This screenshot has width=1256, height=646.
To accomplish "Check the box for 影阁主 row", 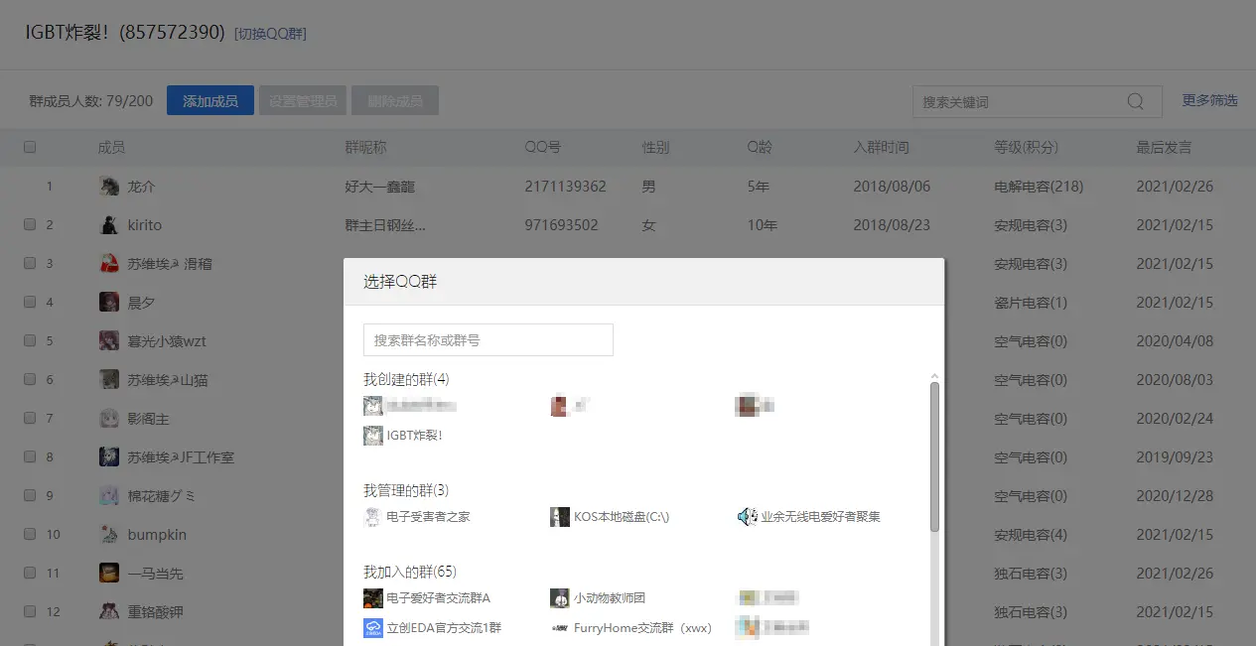I will (30, 418).
